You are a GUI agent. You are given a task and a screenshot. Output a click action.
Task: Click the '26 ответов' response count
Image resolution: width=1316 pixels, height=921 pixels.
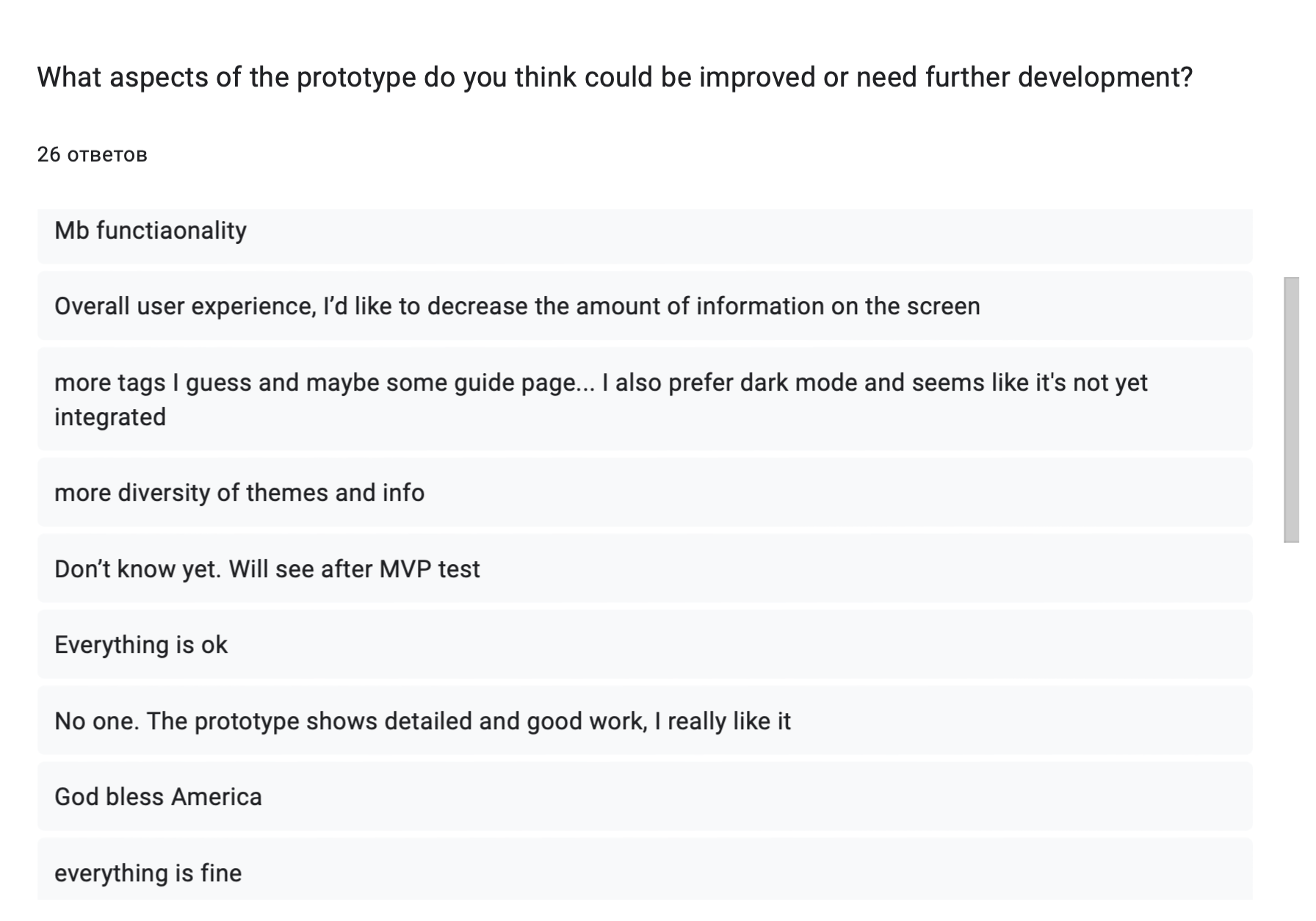[93, 154]
